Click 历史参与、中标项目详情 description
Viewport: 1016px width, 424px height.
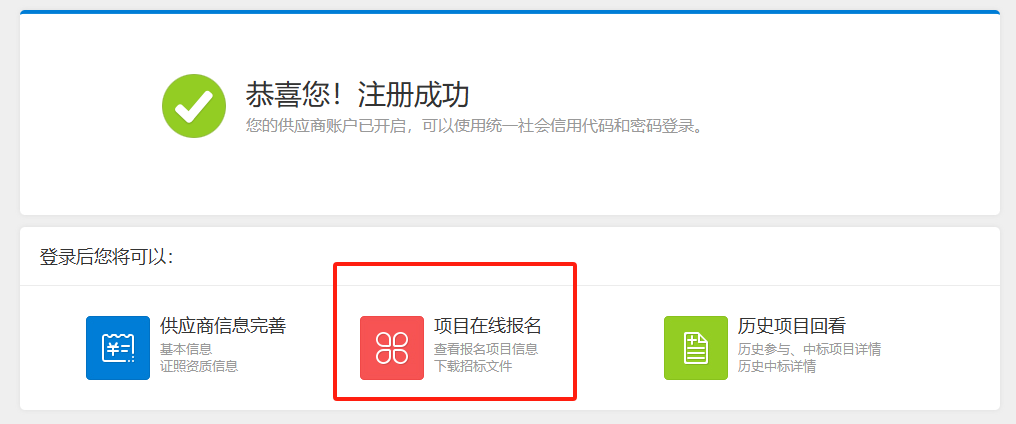point(809,349)
